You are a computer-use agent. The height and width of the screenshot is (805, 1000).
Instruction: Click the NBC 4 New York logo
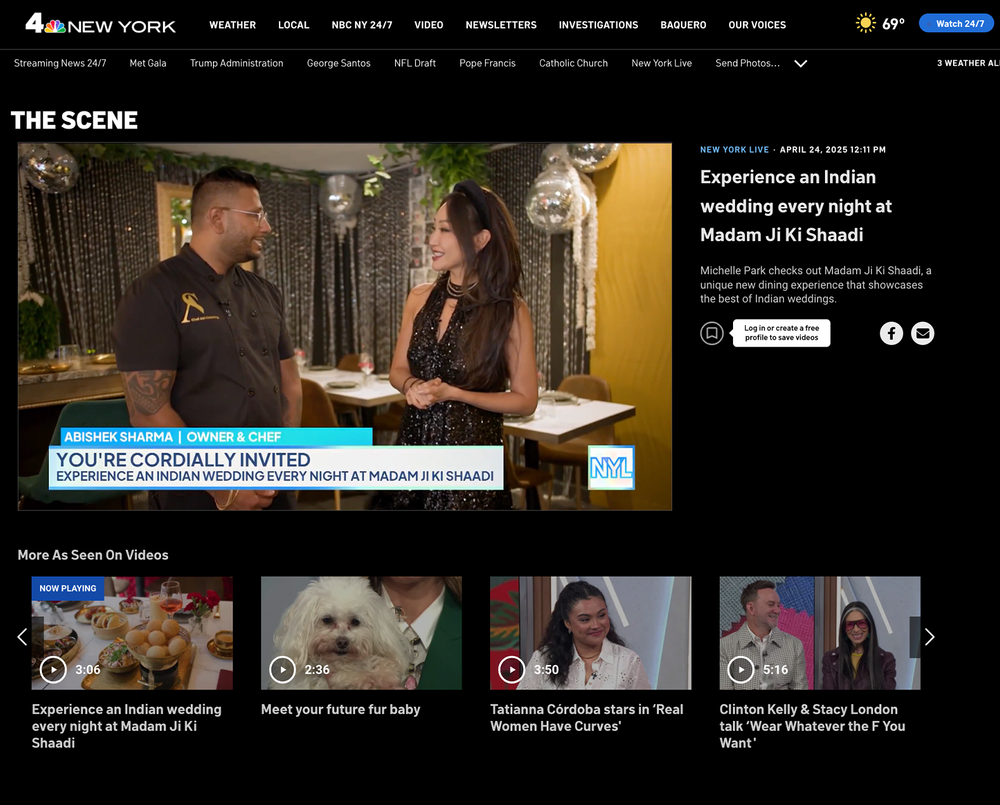[x=100, y=24]
